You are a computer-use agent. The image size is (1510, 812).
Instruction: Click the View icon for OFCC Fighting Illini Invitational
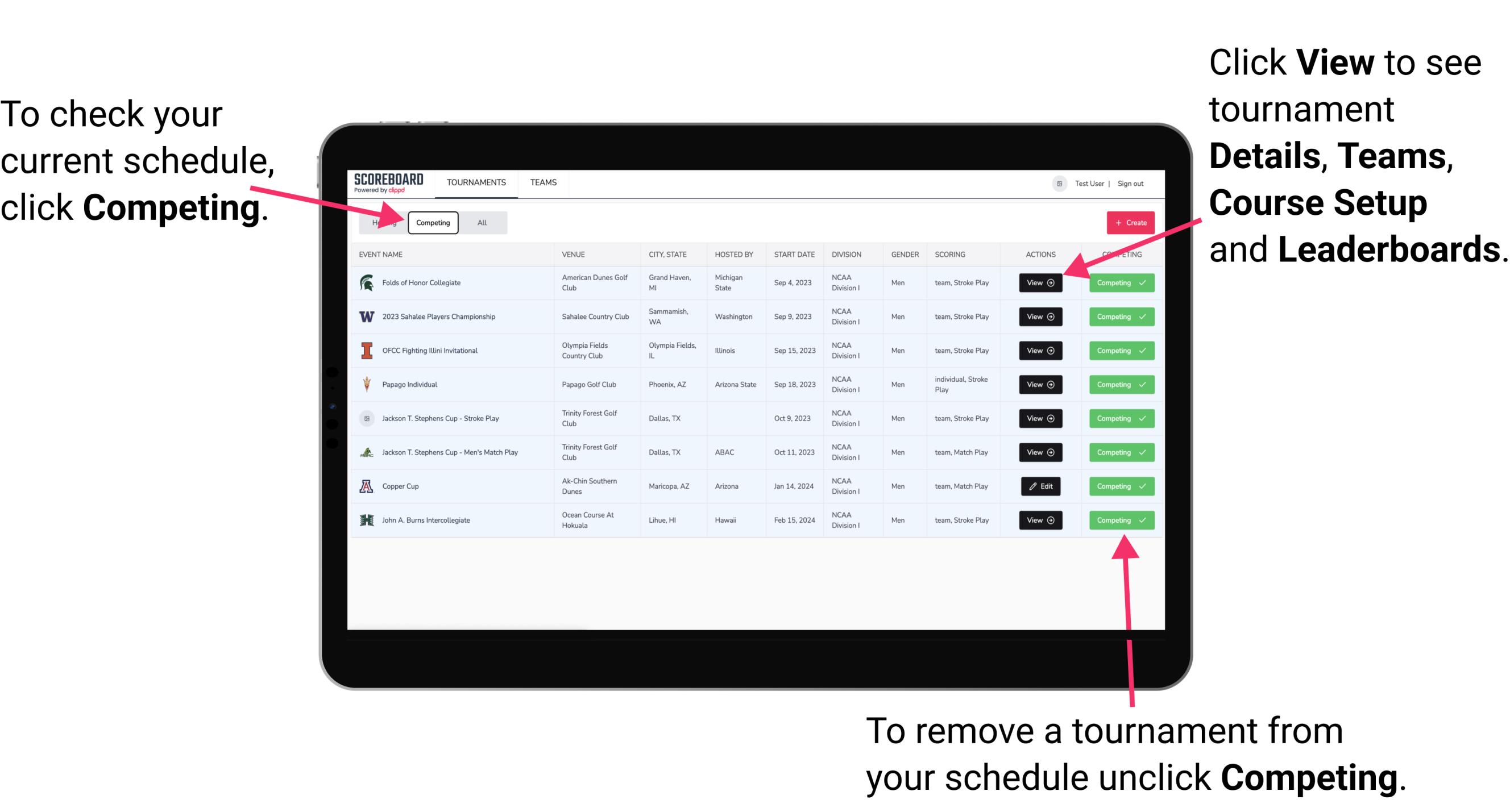[1040, 351]
